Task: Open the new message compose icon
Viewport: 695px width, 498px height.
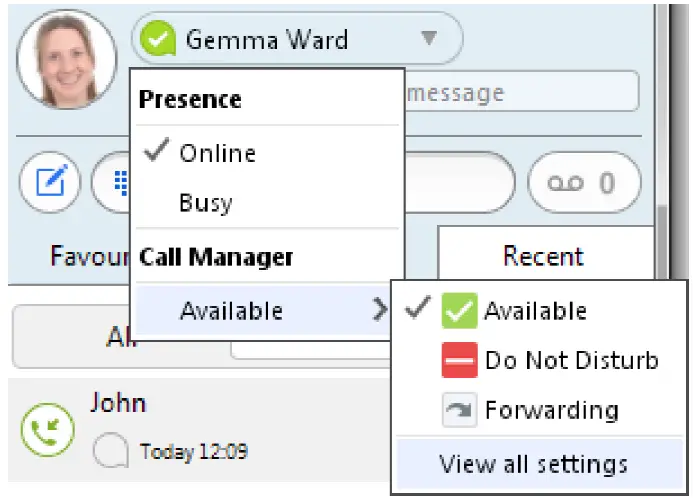Action: (x=49, y=183)
